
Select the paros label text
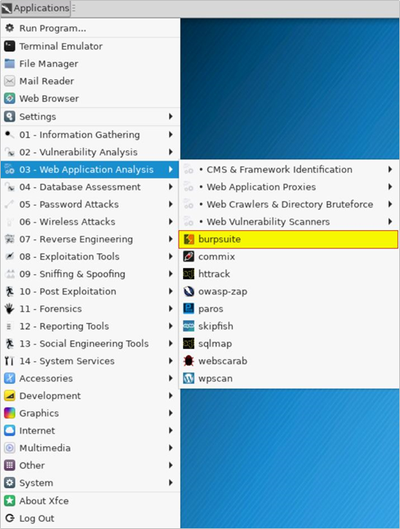click(x=210, y=309)
